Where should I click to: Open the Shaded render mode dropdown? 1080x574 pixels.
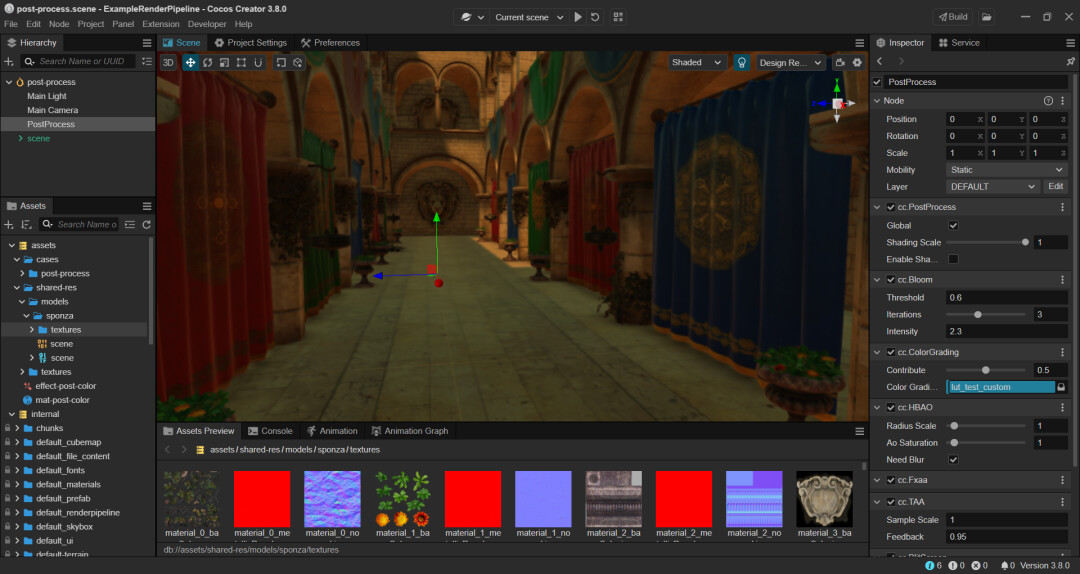point(697,62)
